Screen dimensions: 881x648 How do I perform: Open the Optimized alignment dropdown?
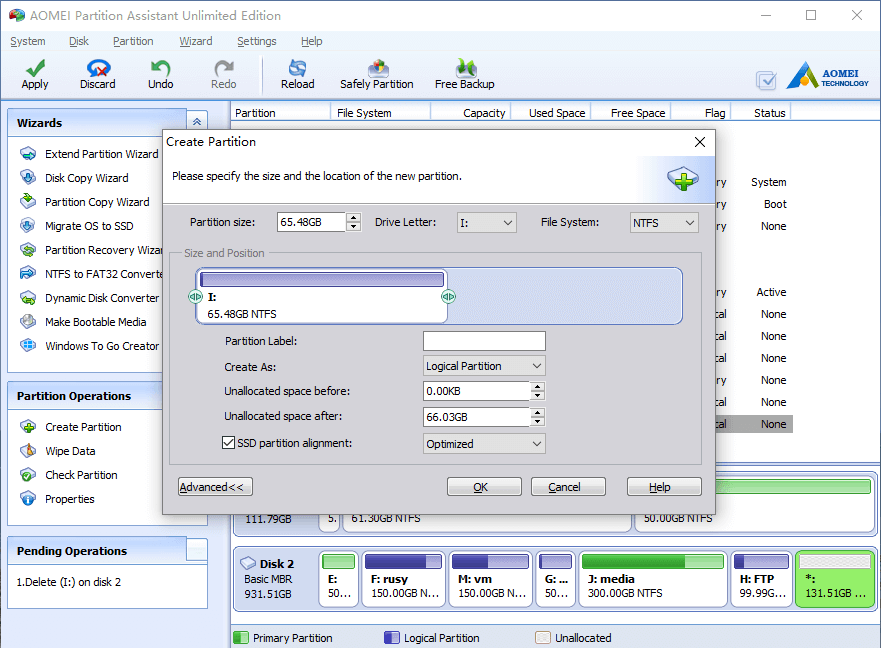(484, 444)
